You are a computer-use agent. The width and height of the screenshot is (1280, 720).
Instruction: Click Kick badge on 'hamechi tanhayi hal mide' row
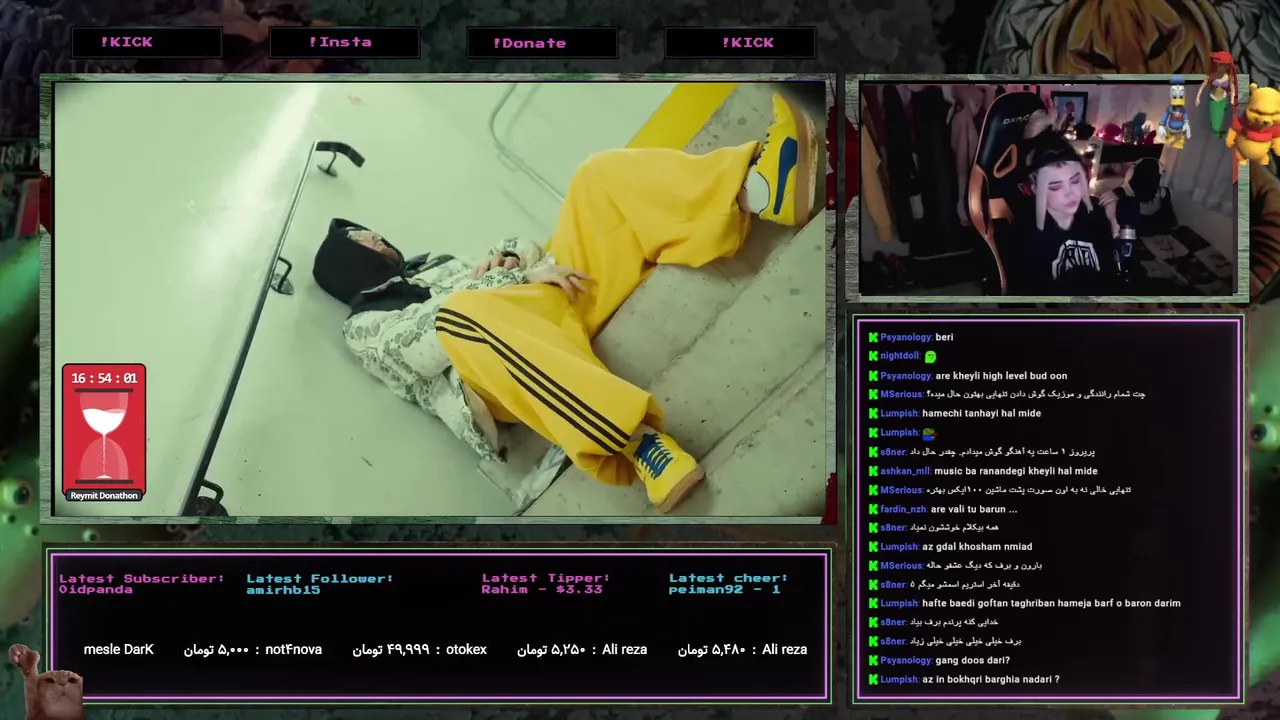click(873, 413)
